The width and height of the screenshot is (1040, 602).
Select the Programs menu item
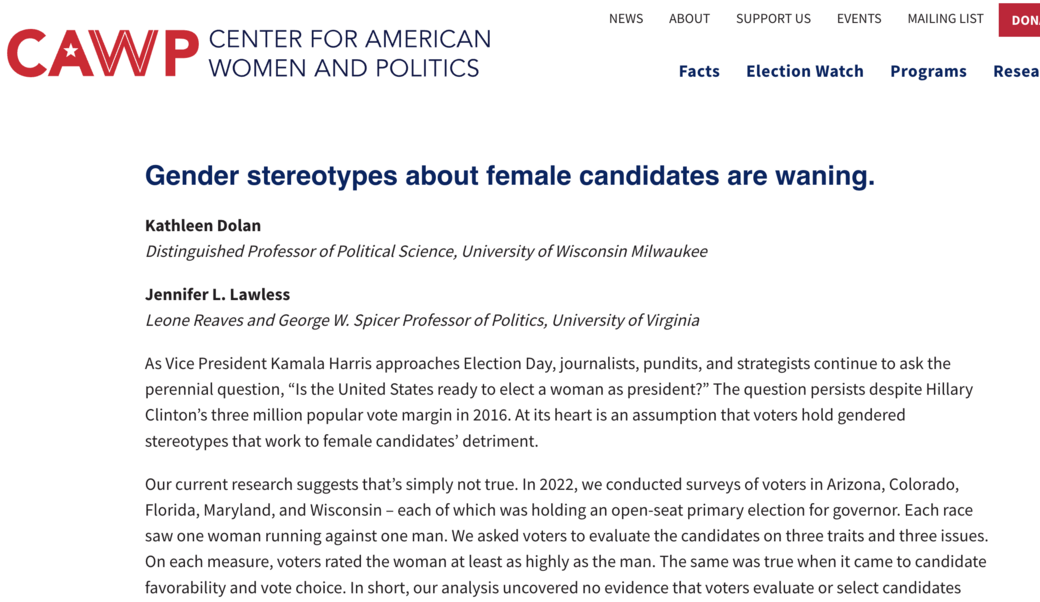[x=928, y=71]
